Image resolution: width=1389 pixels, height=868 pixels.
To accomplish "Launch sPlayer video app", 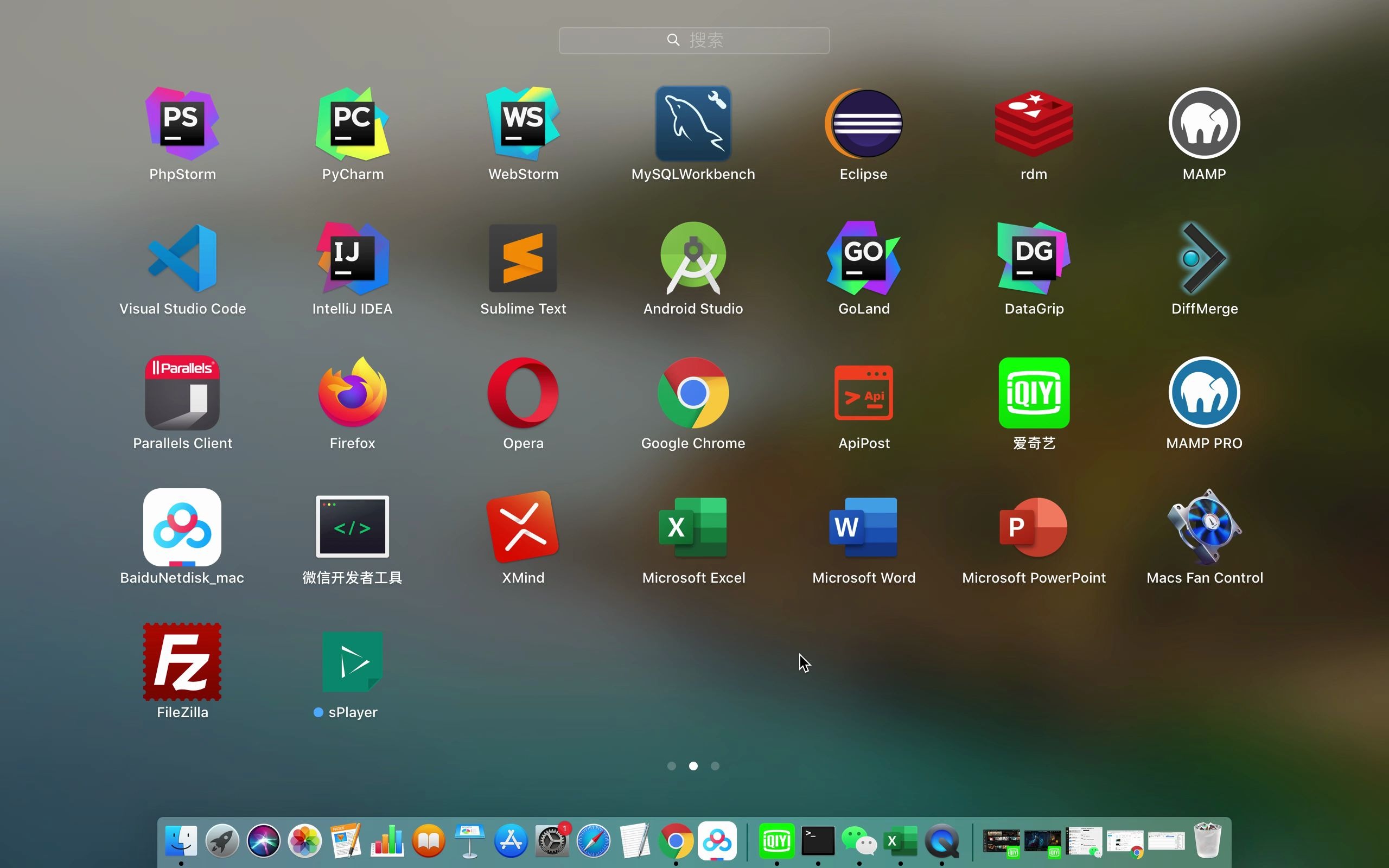I will pos(353,661).
